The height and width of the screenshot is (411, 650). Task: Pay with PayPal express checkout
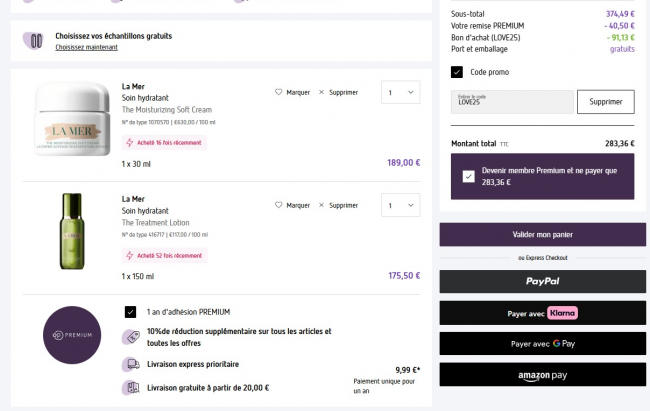(542, 281)
